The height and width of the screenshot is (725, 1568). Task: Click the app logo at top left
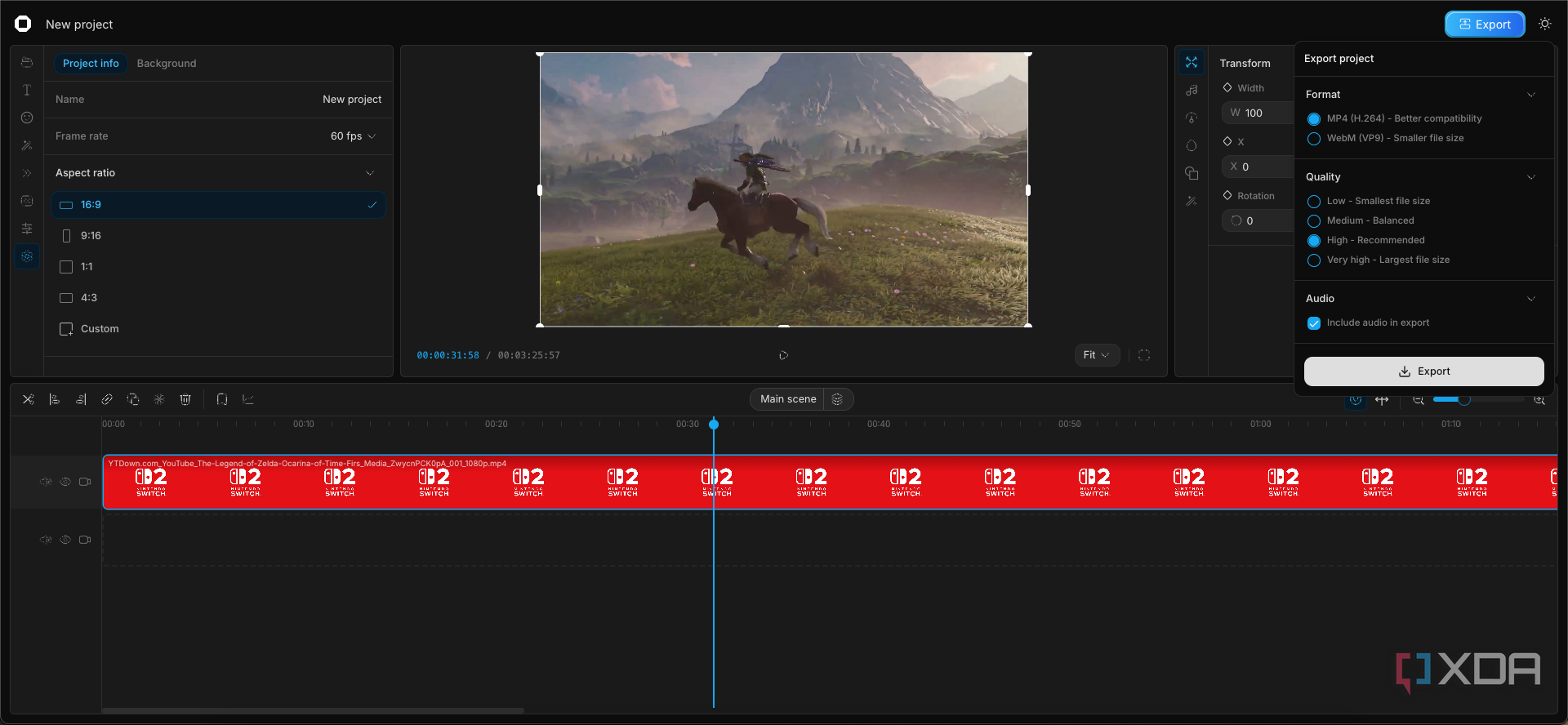click(x=23, y=24)
